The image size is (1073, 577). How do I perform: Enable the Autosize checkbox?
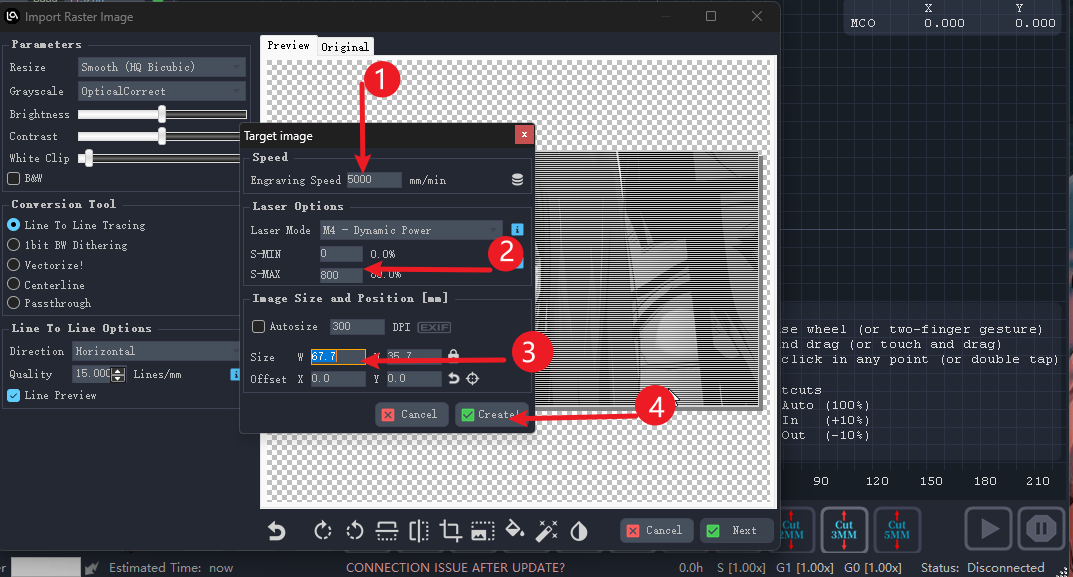(x=259, y=327)
